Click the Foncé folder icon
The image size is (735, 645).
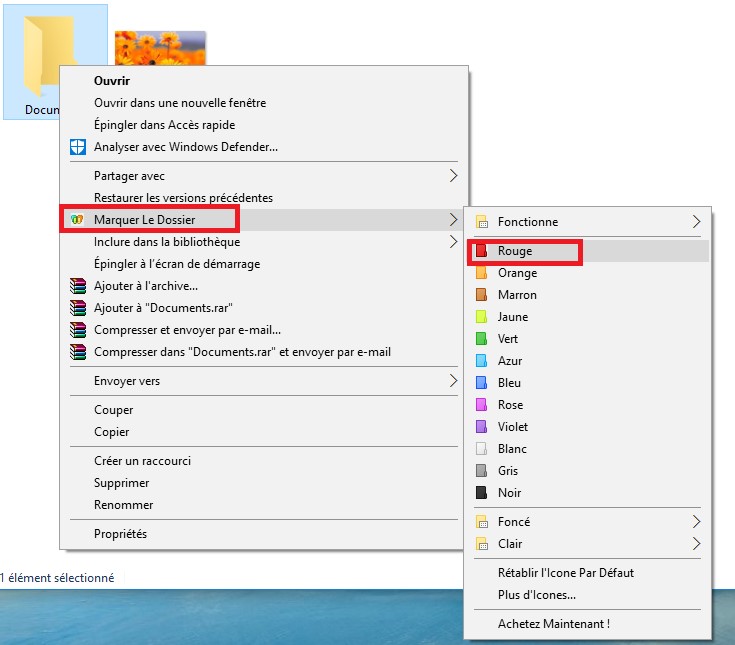point(481,522)
